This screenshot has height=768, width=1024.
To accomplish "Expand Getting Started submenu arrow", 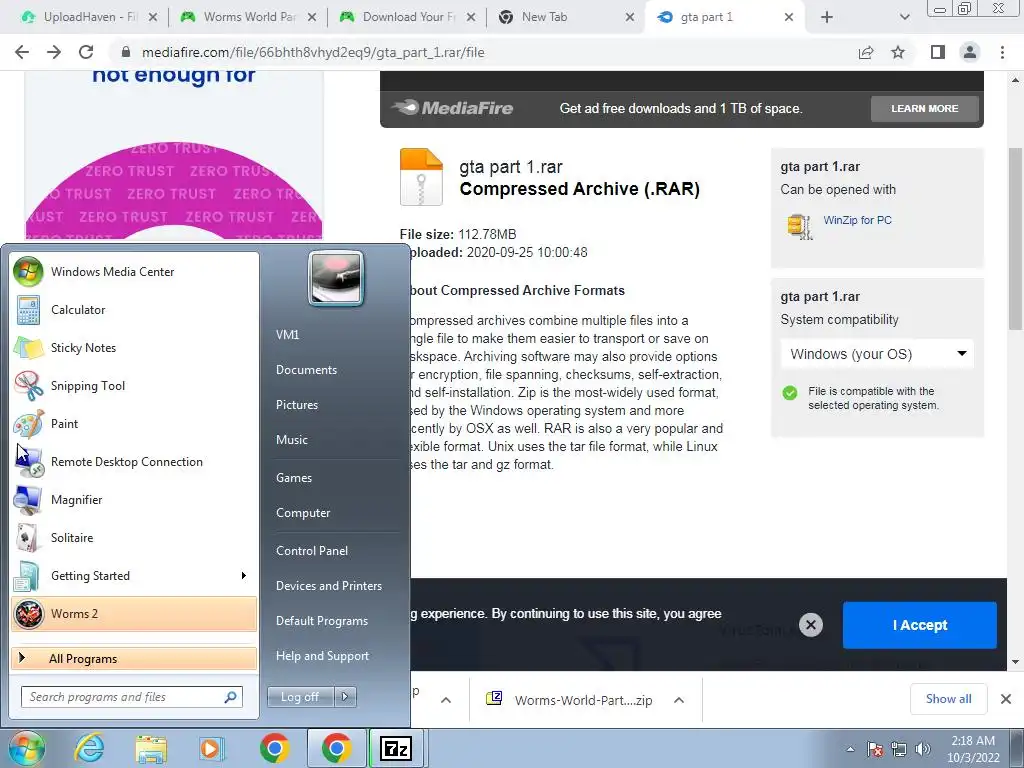I will pos(244,575).
